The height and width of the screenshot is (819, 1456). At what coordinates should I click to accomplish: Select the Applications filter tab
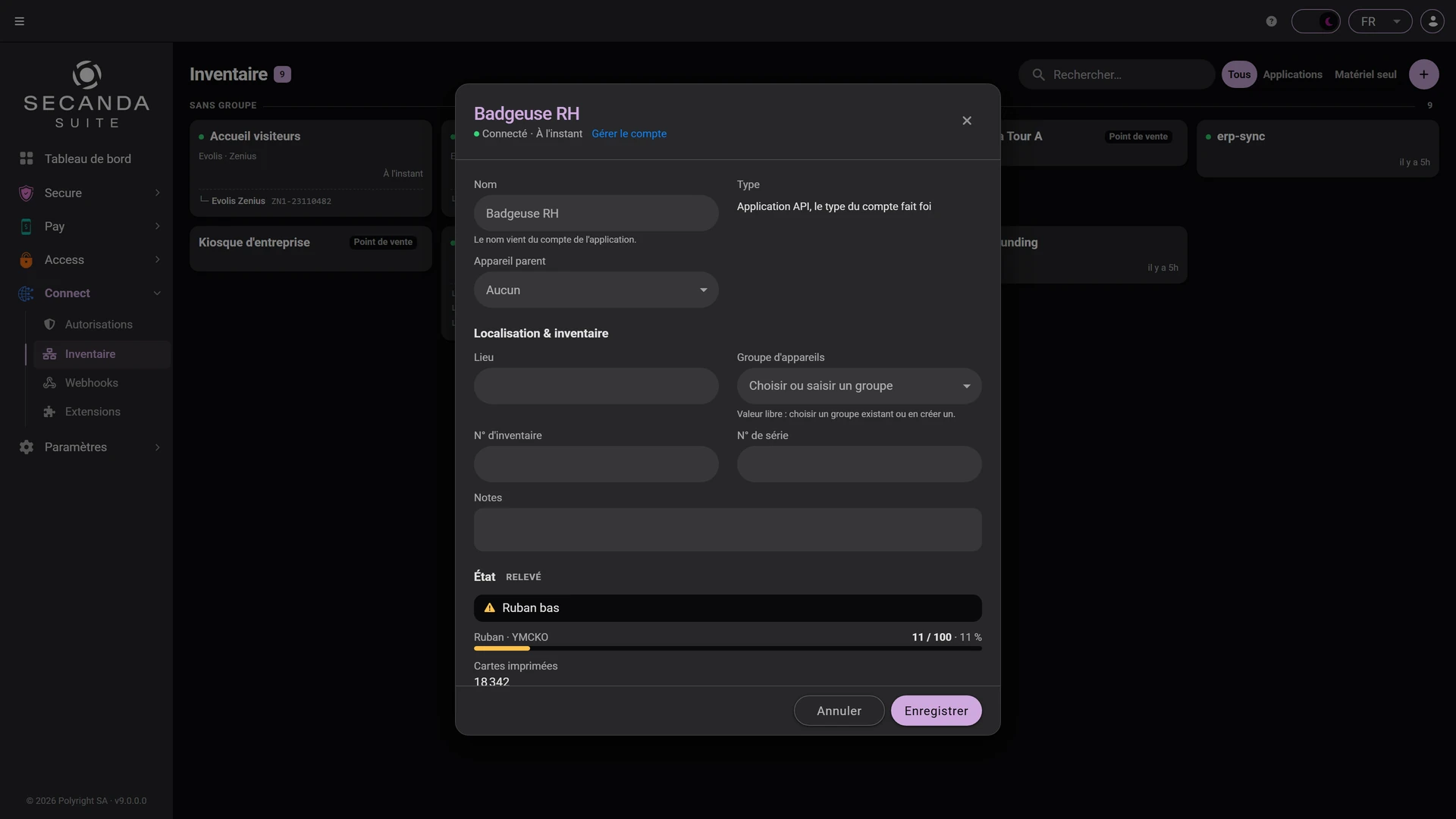click(x=1292, y=74)
